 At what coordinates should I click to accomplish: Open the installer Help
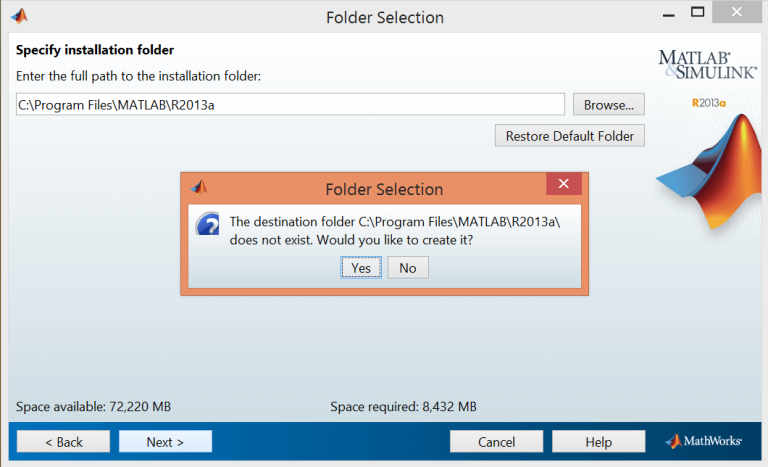click(599, 442)
